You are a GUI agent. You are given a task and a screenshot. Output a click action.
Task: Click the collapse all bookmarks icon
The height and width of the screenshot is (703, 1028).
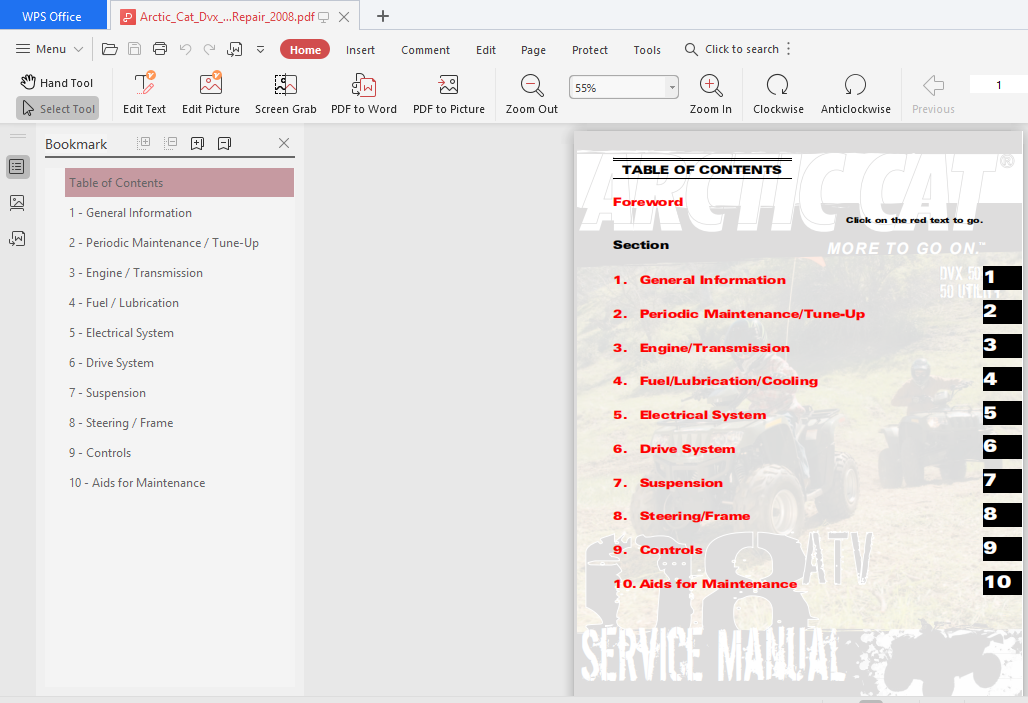tap(170, 143)
